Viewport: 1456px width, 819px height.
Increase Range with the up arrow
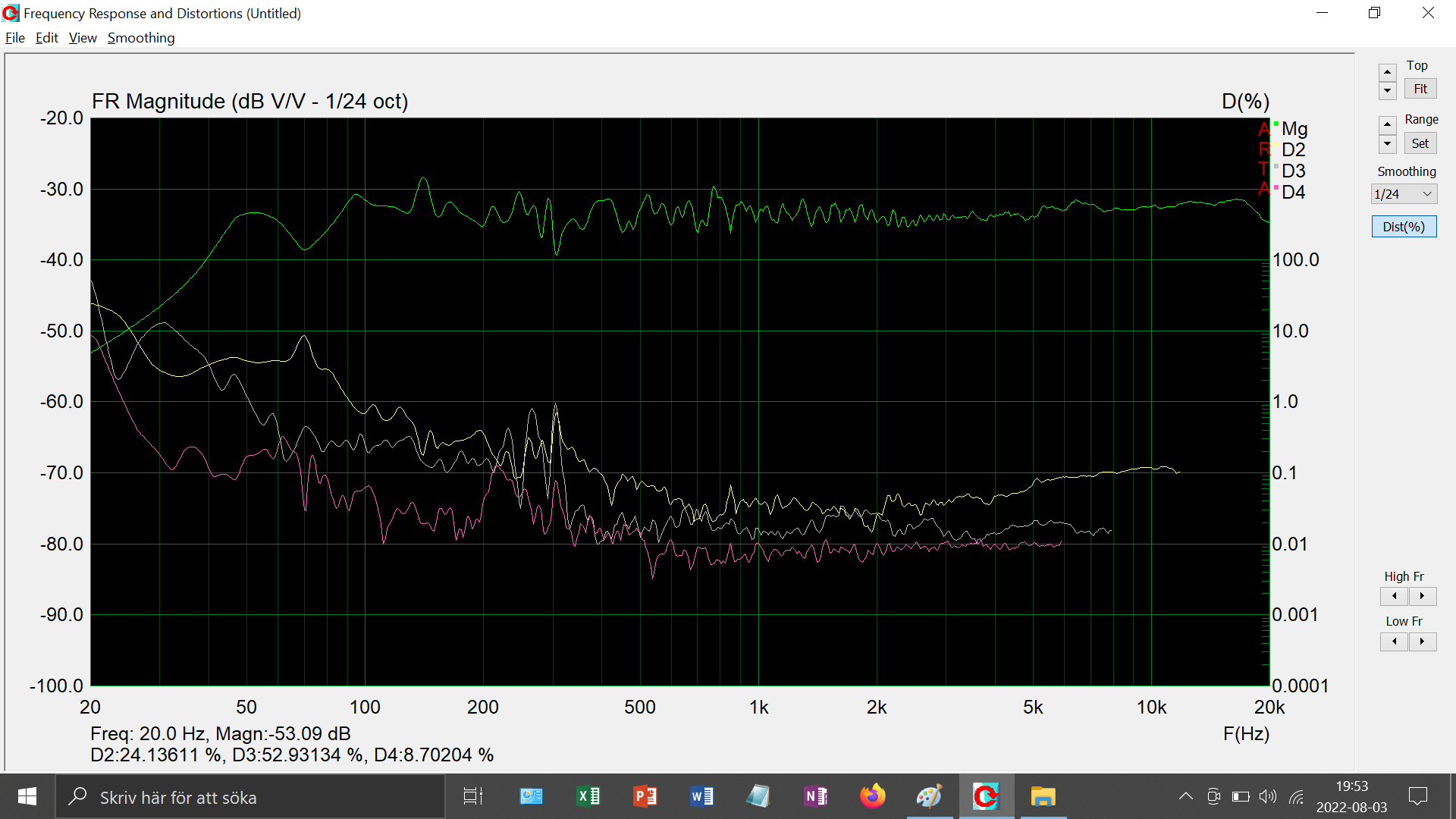pos(1387,124)
